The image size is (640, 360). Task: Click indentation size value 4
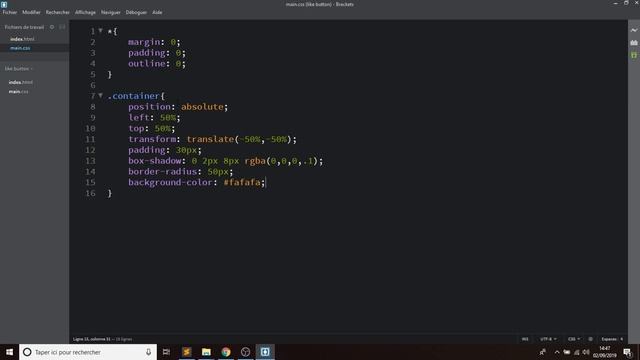(622, 339)
